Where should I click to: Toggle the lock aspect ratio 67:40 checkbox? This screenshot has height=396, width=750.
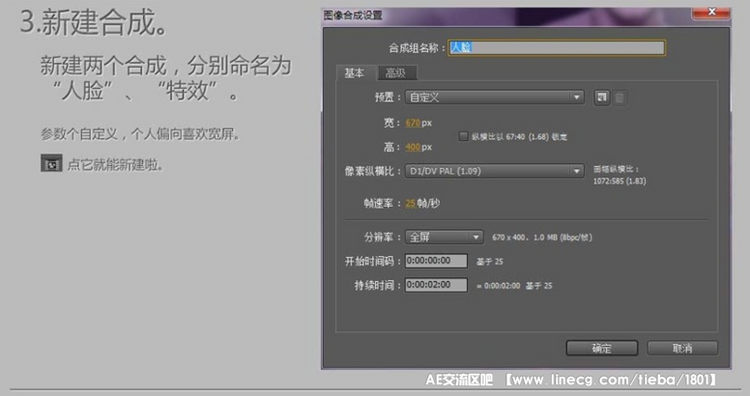[x=463, y=136]
